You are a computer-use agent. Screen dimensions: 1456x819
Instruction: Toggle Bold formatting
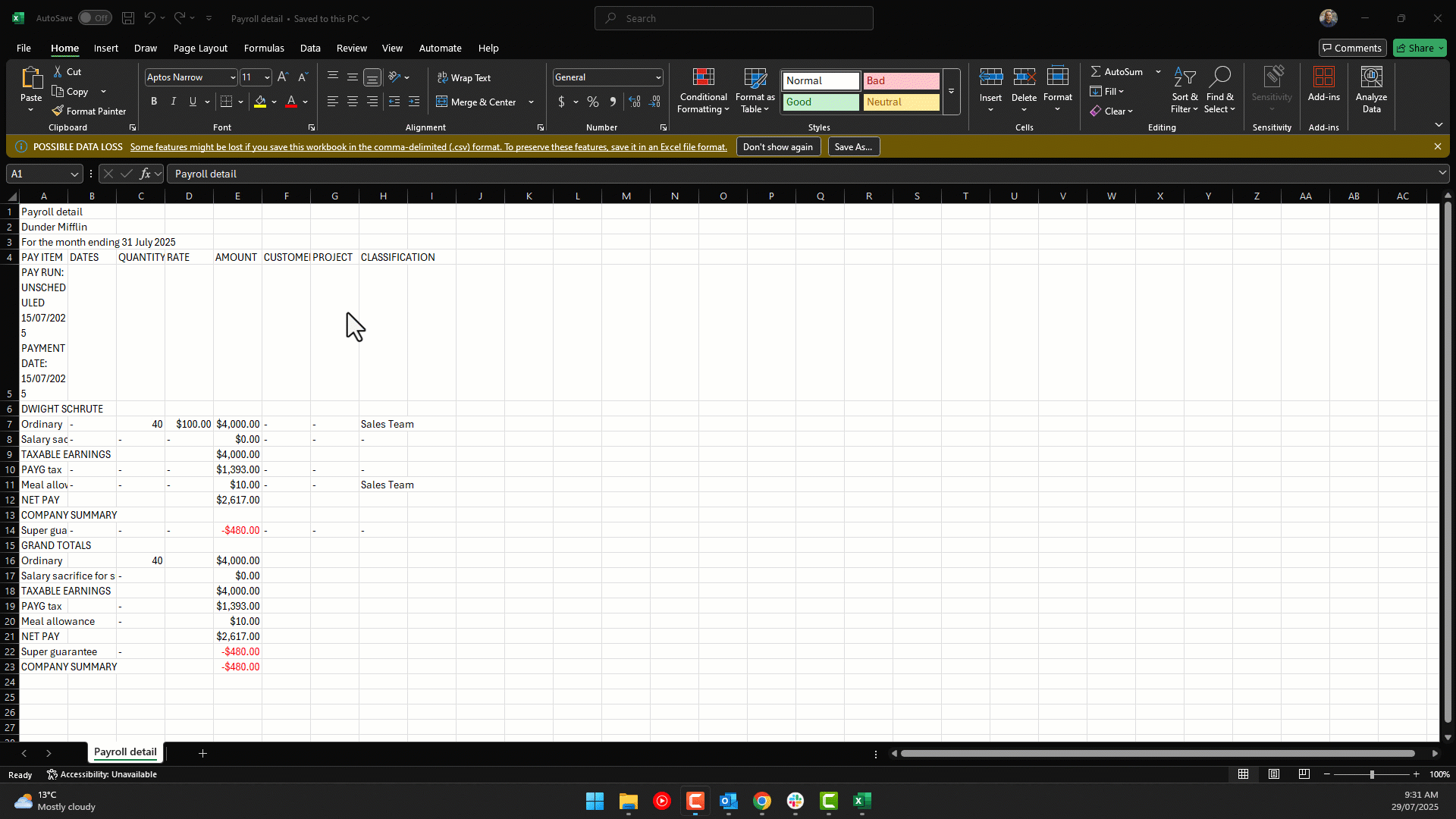tap(154, 102)
